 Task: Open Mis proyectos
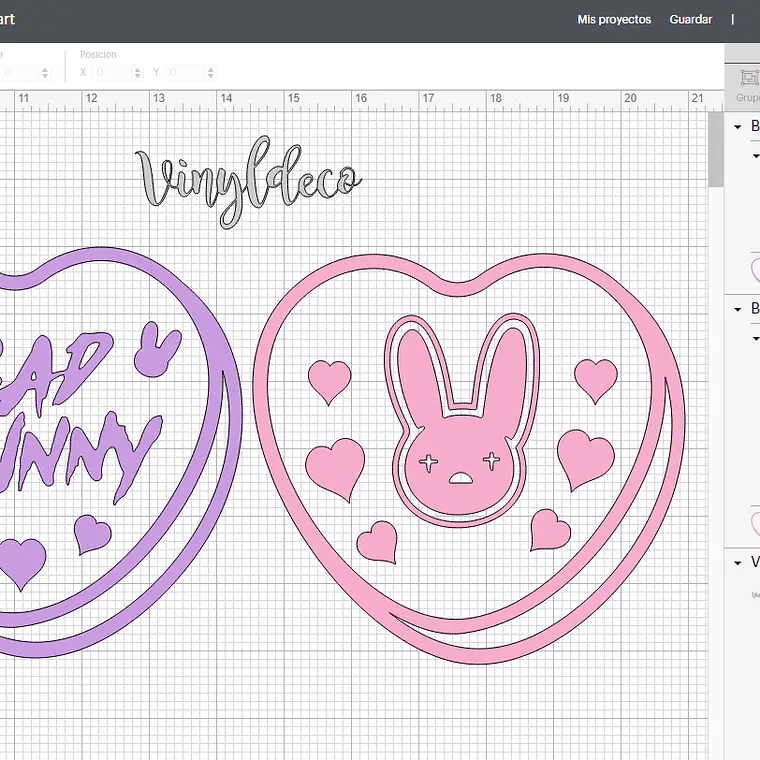(x=614, y=19)
